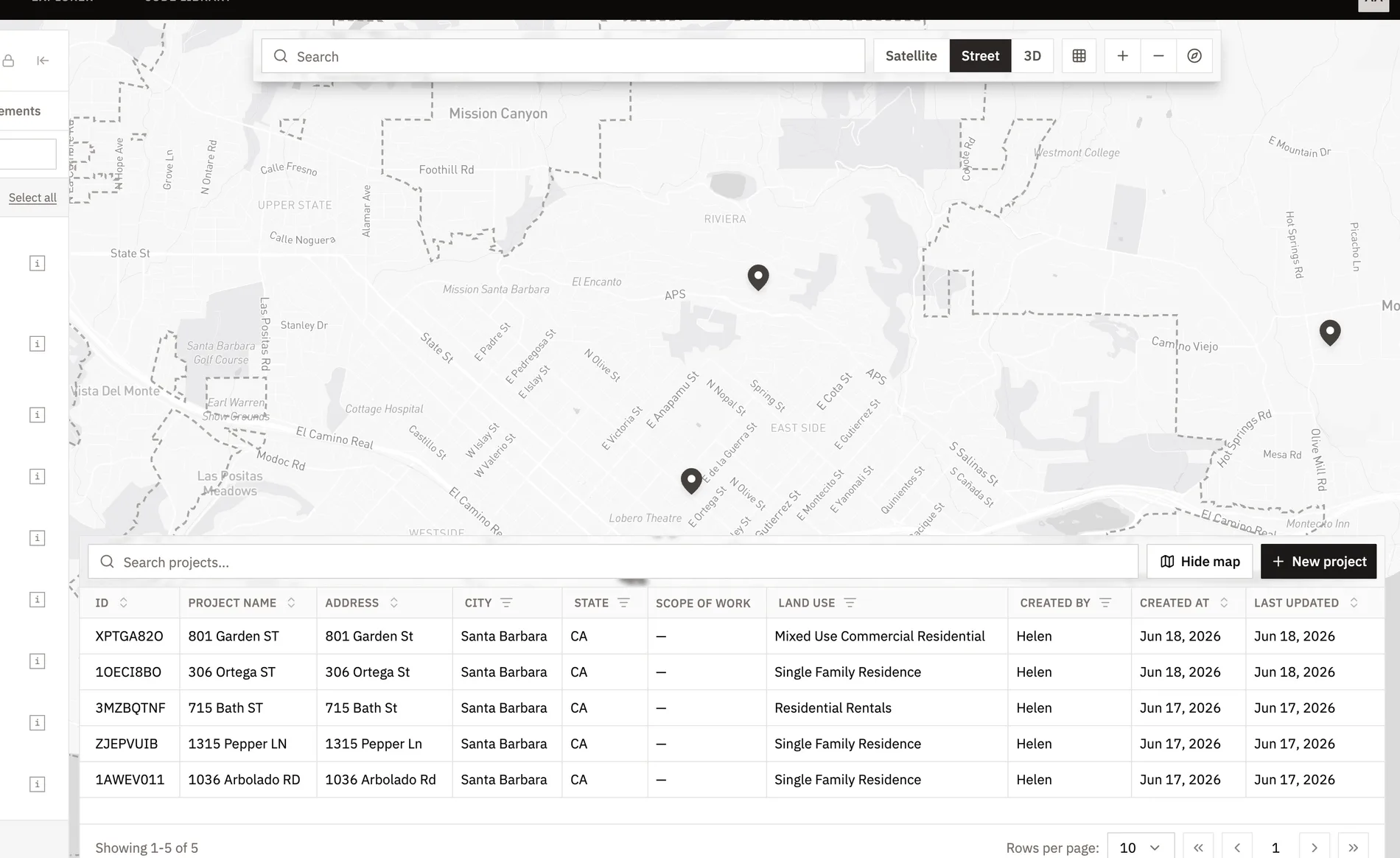This screenshot has height=858, width=1400.
Task: Click the third info icon in sidebar
Action: coord(37,415)
